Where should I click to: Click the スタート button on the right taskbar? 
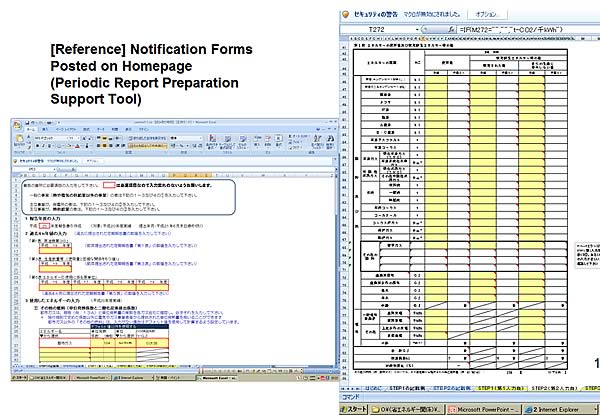[353, 409]
